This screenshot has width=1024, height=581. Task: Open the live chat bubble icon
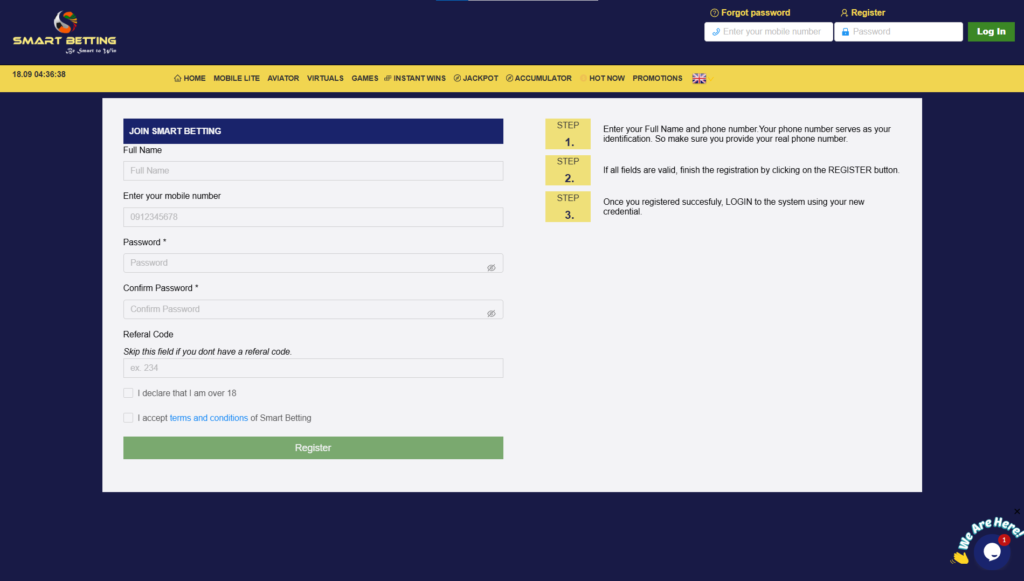point(992,552)
